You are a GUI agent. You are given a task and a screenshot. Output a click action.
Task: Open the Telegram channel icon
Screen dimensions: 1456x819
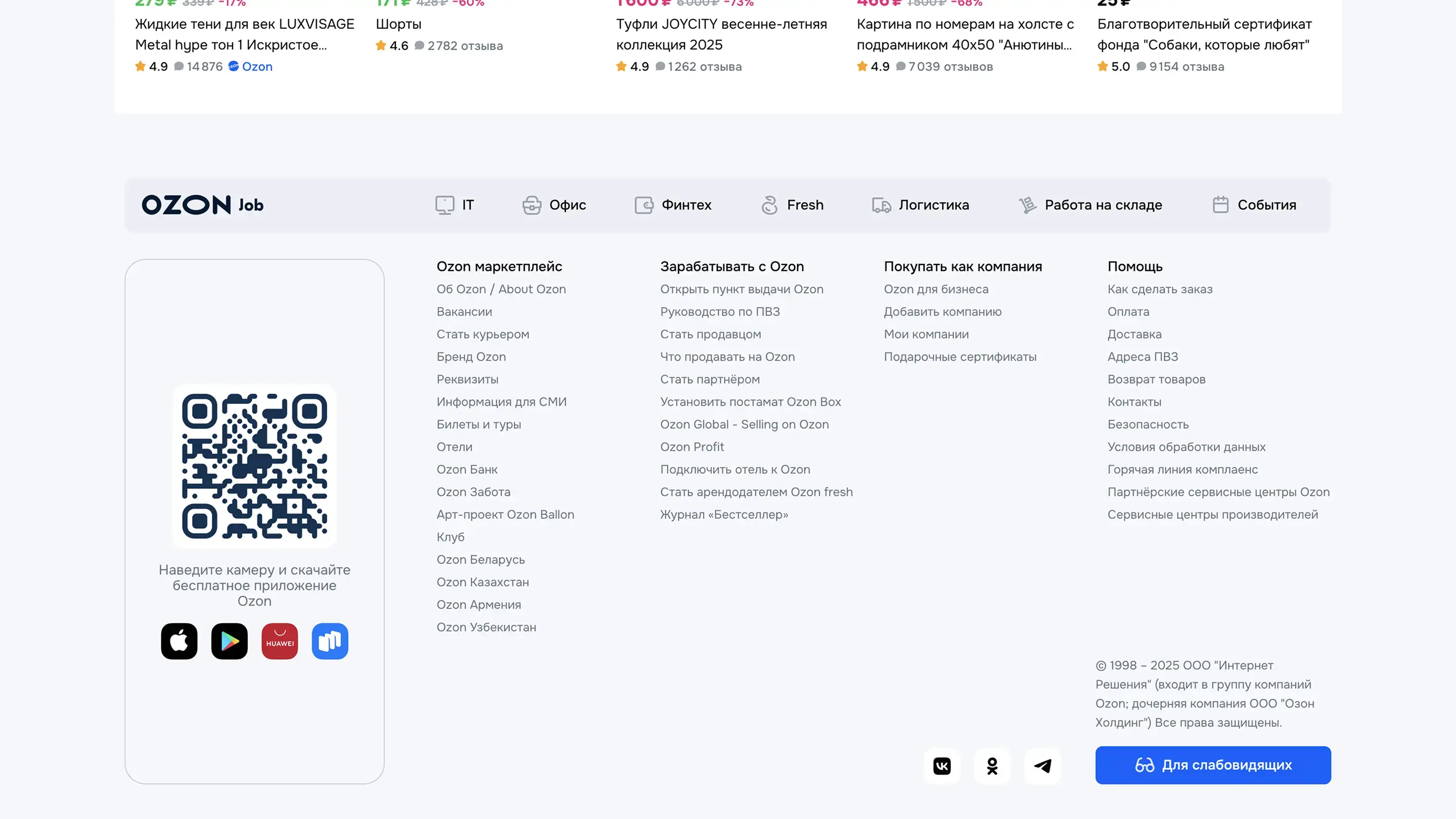click(1042, 766)
